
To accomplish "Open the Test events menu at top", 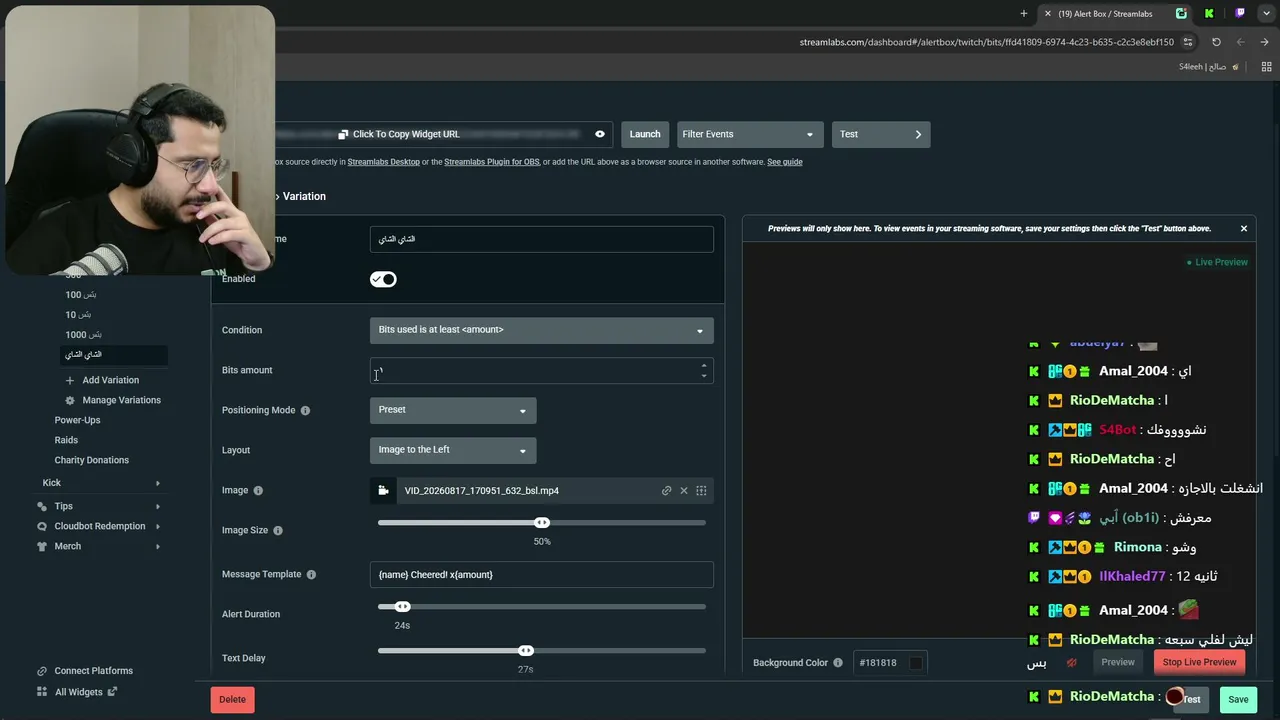I will point(881,134).
